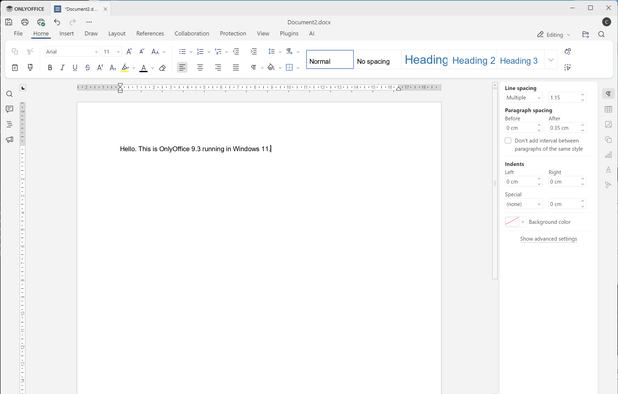Viewport: 618px width, 394px height.
Task: Apply the font color button
Action: [x=143, y=68]
